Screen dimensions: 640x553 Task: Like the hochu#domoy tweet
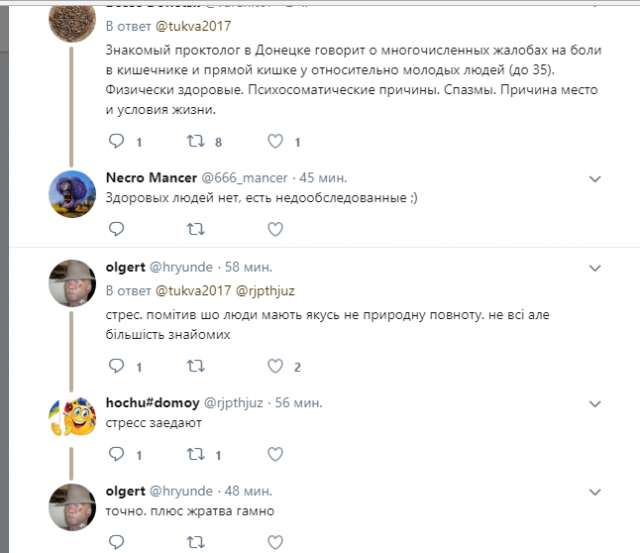tap(275, 454)
